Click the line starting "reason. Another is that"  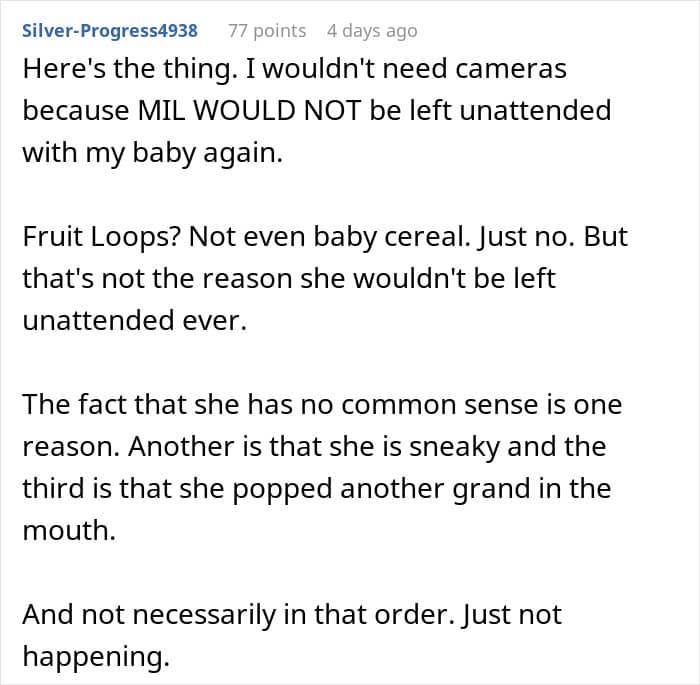314,447
